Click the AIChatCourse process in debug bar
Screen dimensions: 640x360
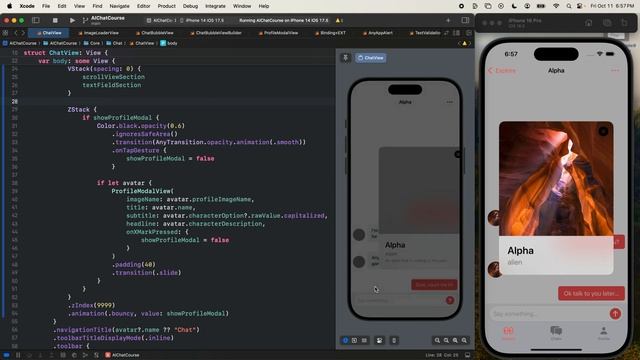122,355
